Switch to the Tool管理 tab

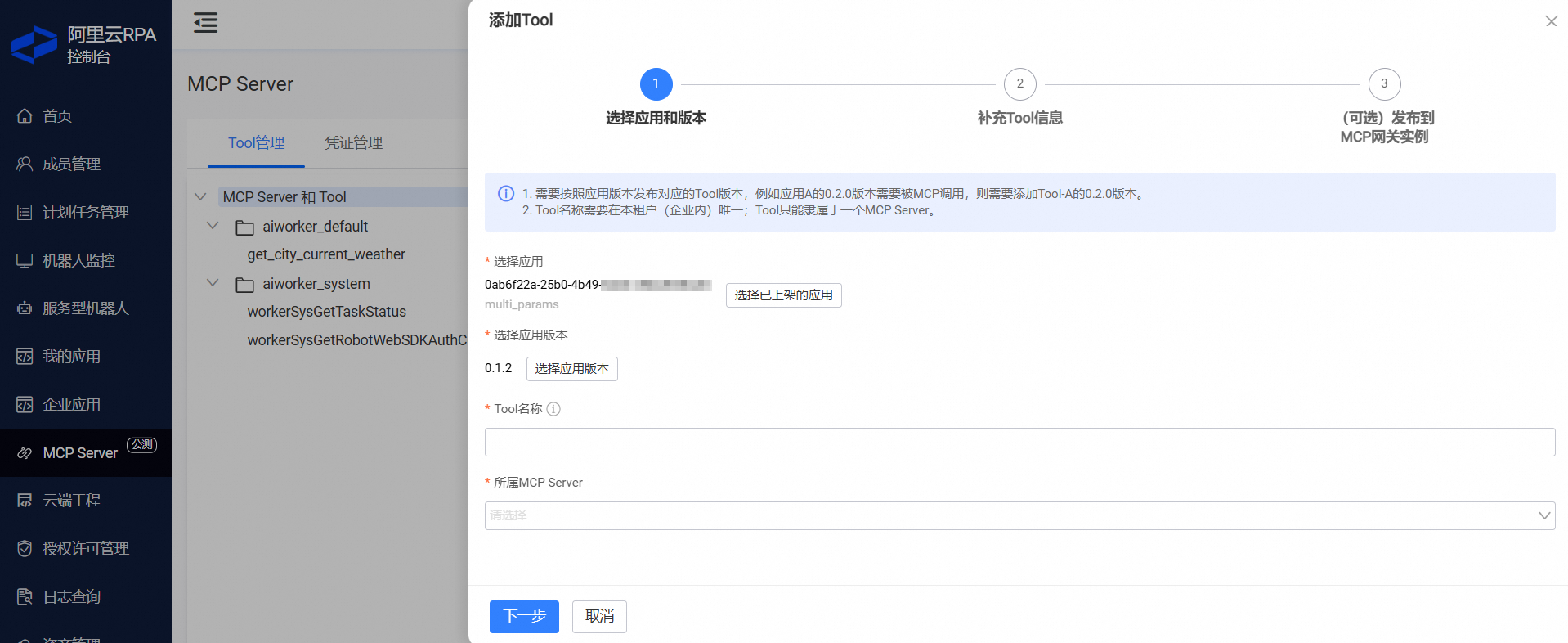pos(256,143)
